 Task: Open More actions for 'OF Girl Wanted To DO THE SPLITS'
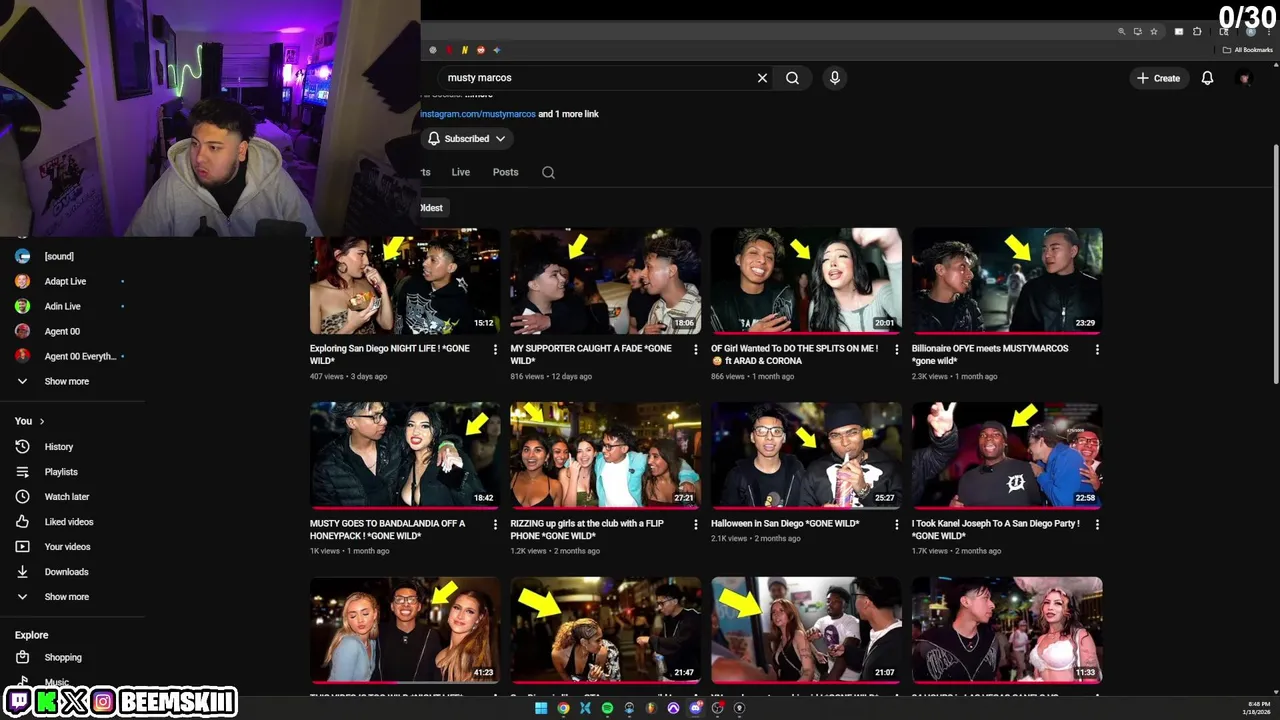coord(896,350)
